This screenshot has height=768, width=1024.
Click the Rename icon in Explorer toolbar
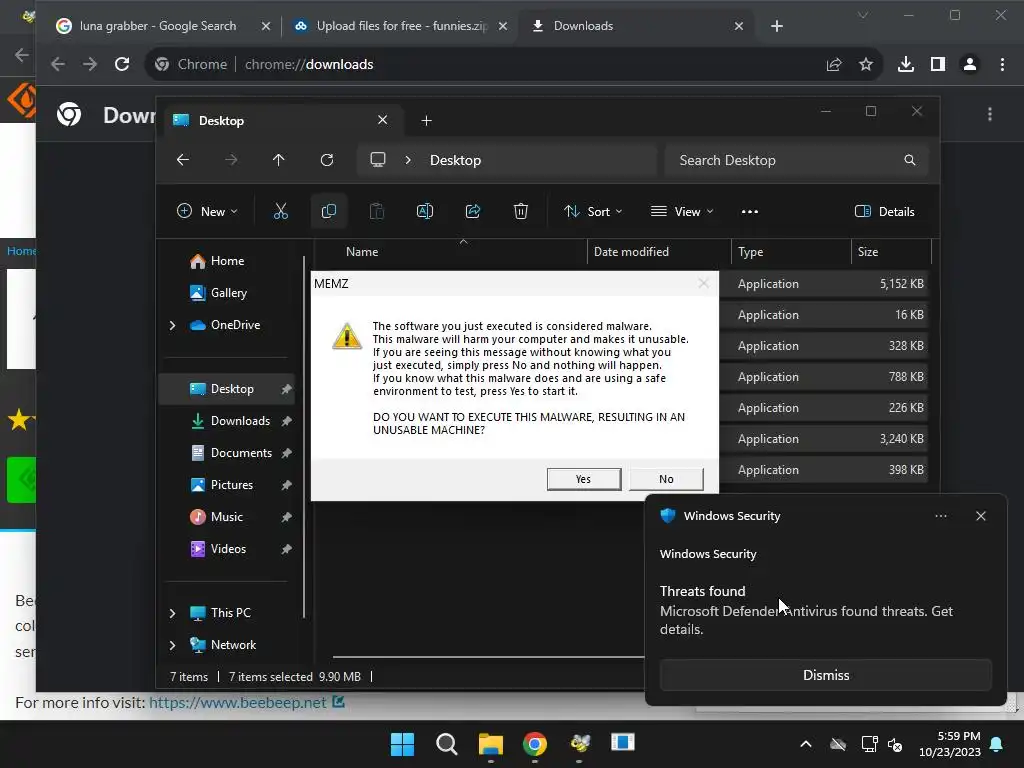click(x=424, y=211)
